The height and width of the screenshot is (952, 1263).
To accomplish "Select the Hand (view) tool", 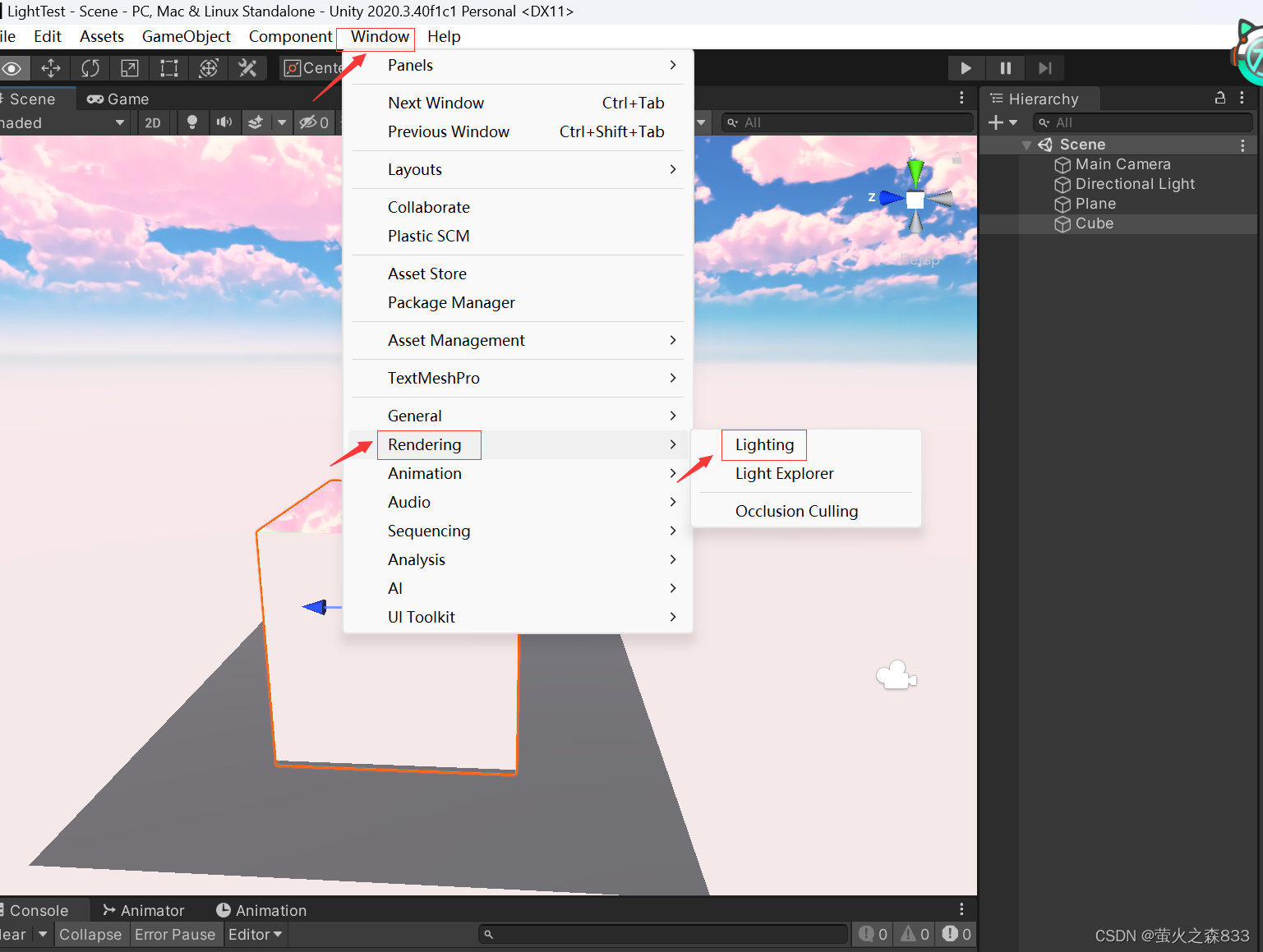I will point(13,68).
